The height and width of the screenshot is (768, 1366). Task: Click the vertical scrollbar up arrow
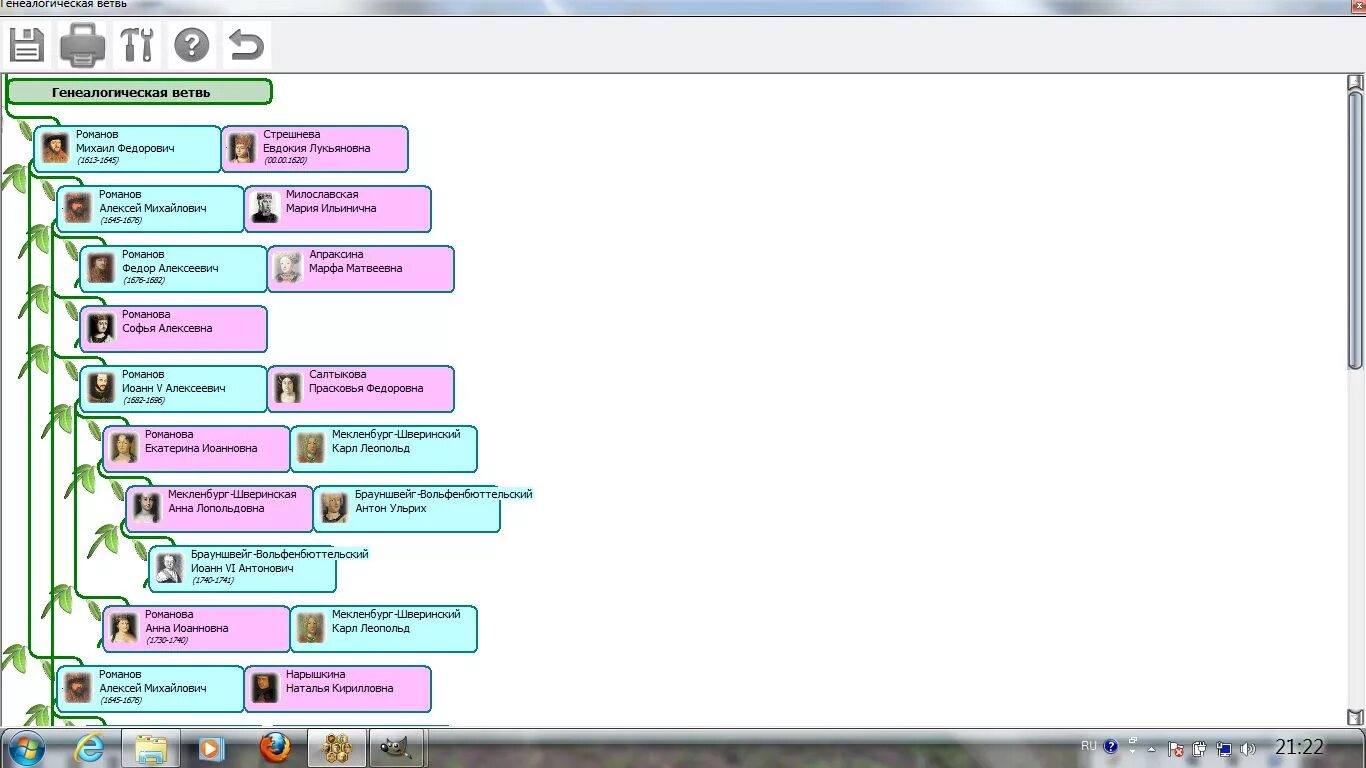click(x=1356, y=83)
